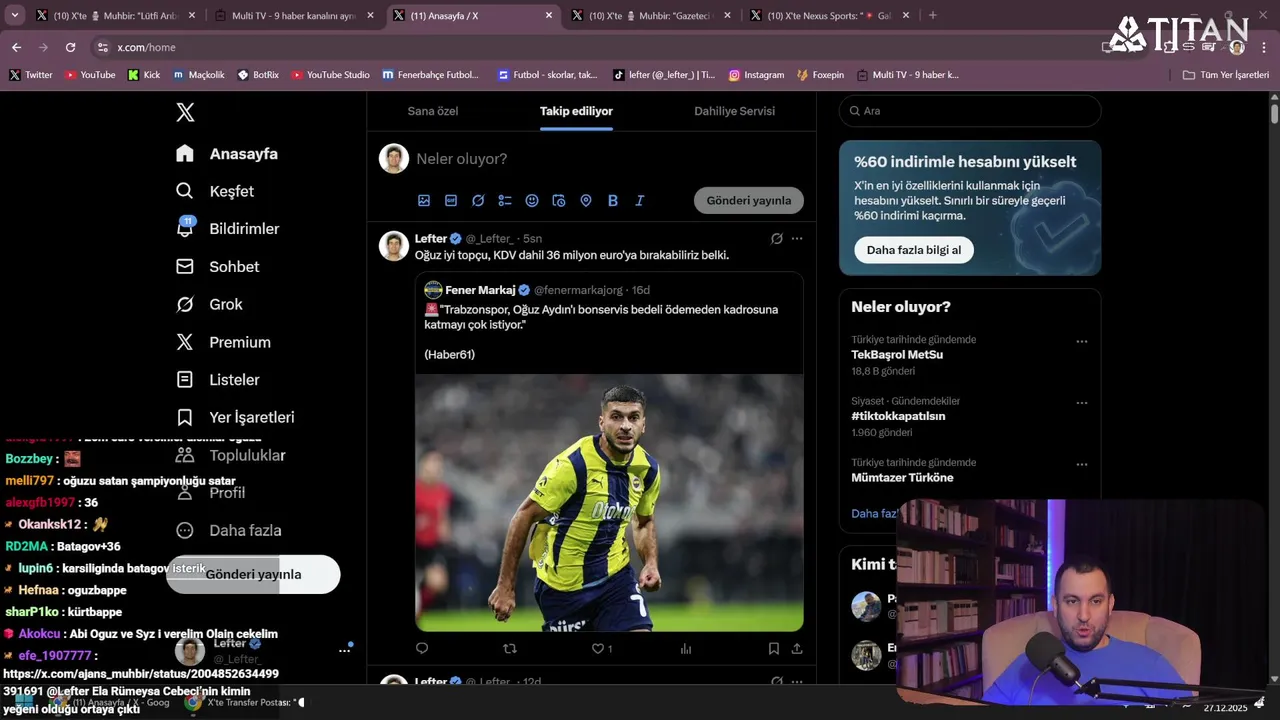Viewport: 1280px width, 720px height.
Task: Open Fener Markaj quoted profile name
Action: 480,290
